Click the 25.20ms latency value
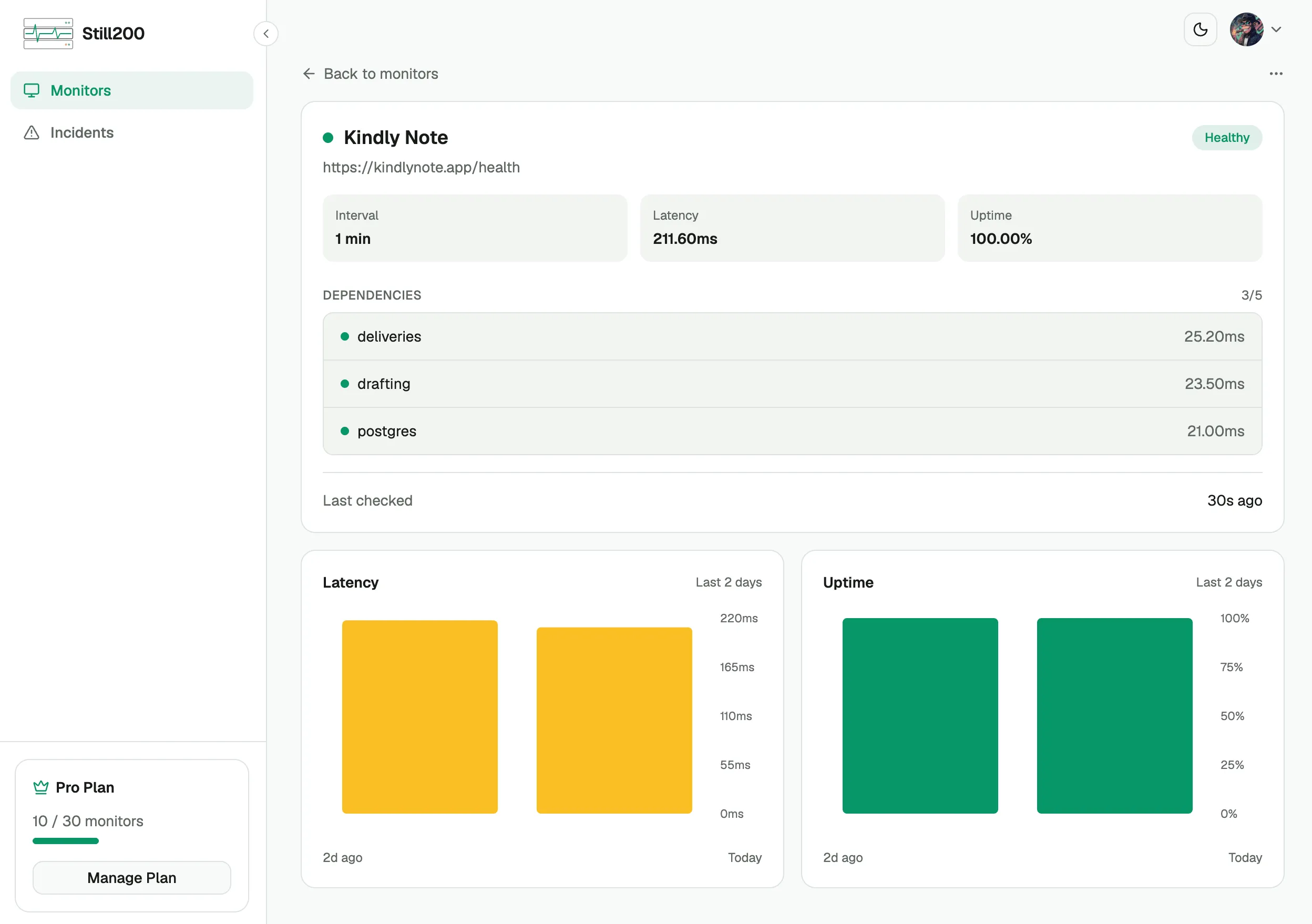1312x924 pixels. (1214, 336)
